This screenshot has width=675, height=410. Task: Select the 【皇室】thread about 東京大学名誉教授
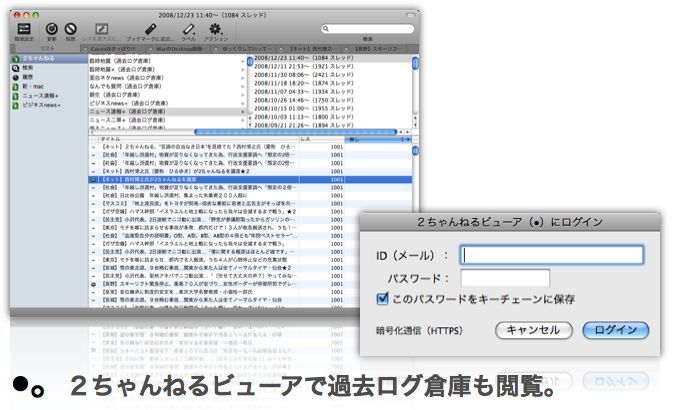click(251, 292)
